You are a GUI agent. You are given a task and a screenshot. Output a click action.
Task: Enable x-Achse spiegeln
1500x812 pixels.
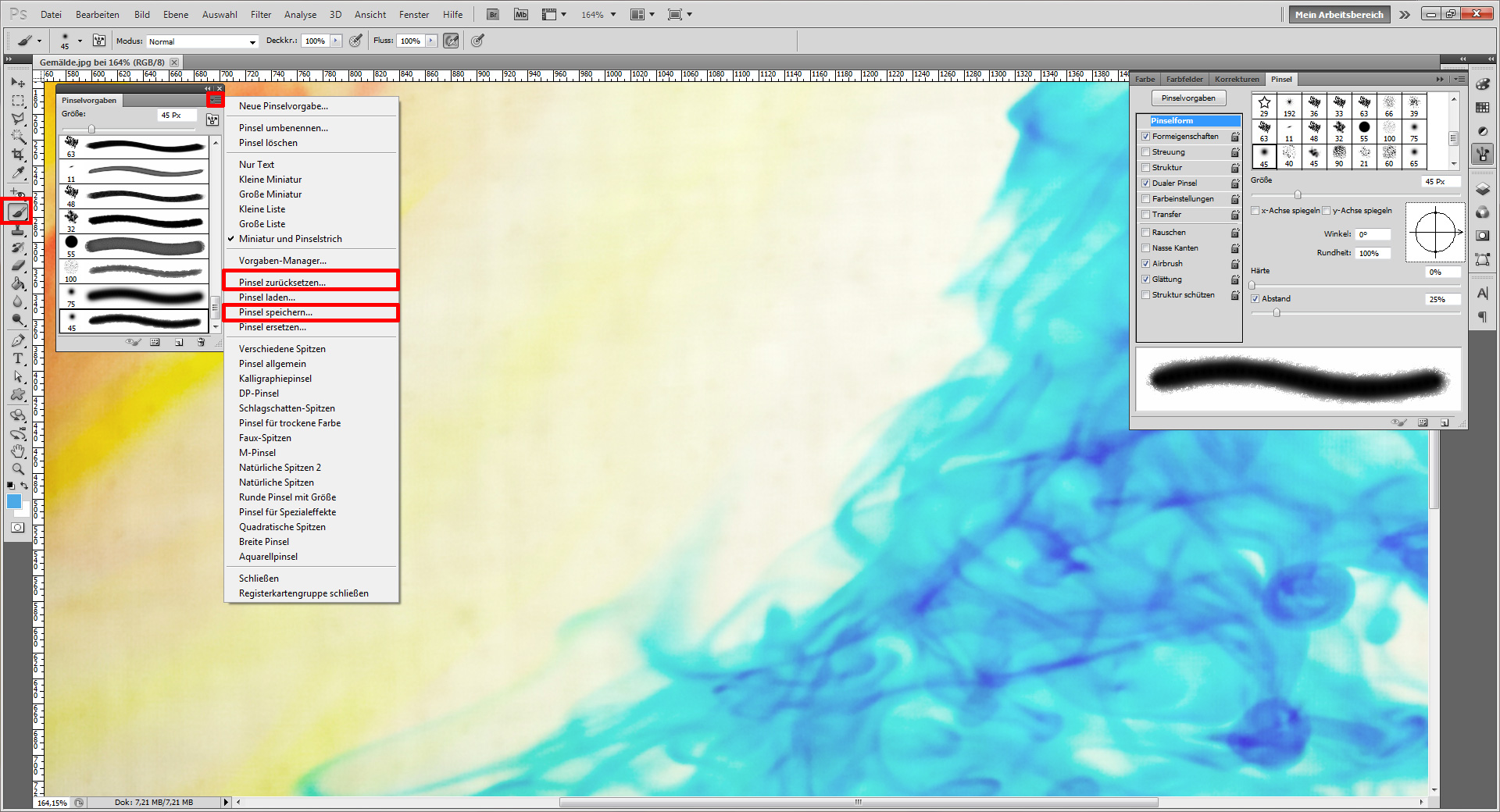(x=1255, y=210)
